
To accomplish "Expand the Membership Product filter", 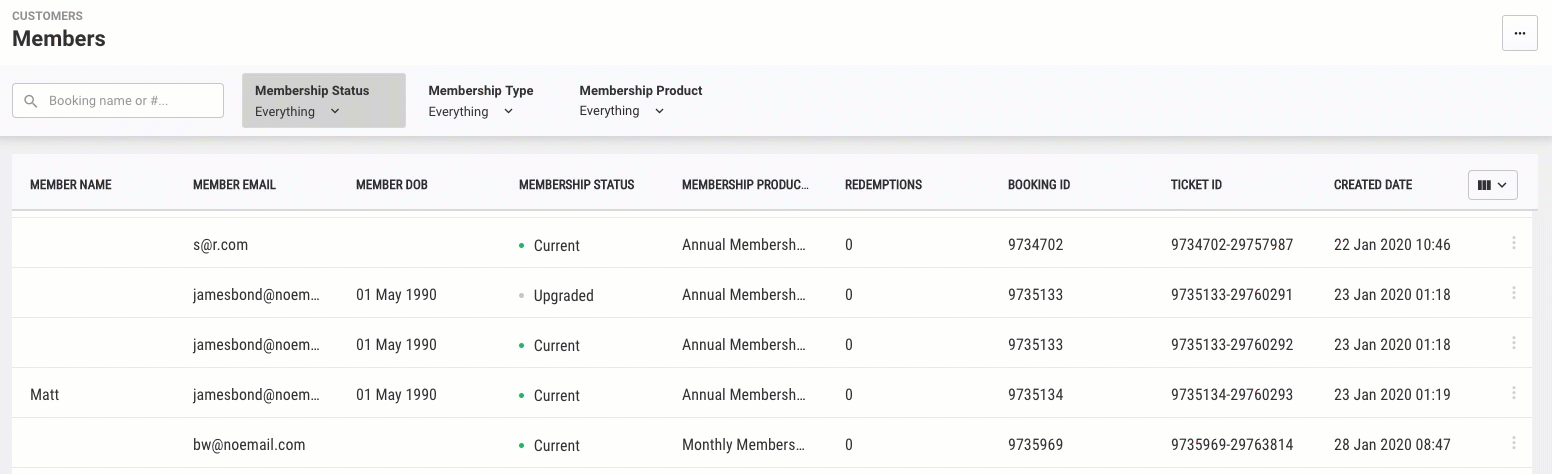I will coord(641,100).
